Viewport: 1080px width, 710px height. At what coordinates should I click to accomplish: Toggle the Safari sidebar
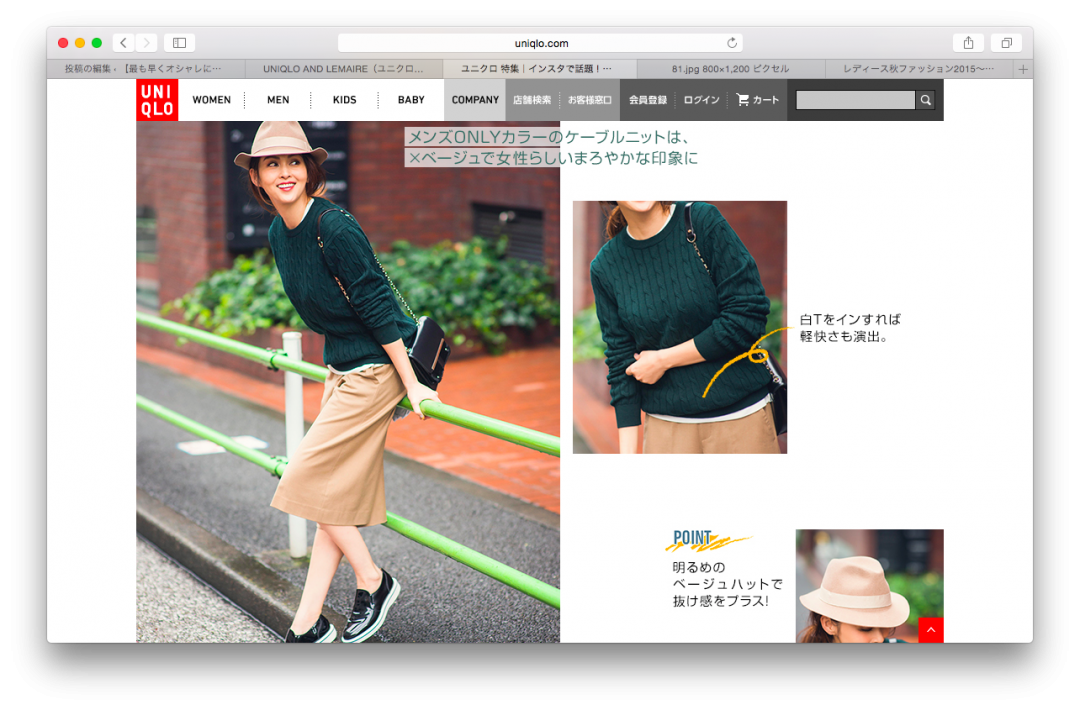click(x=180, y=43)
